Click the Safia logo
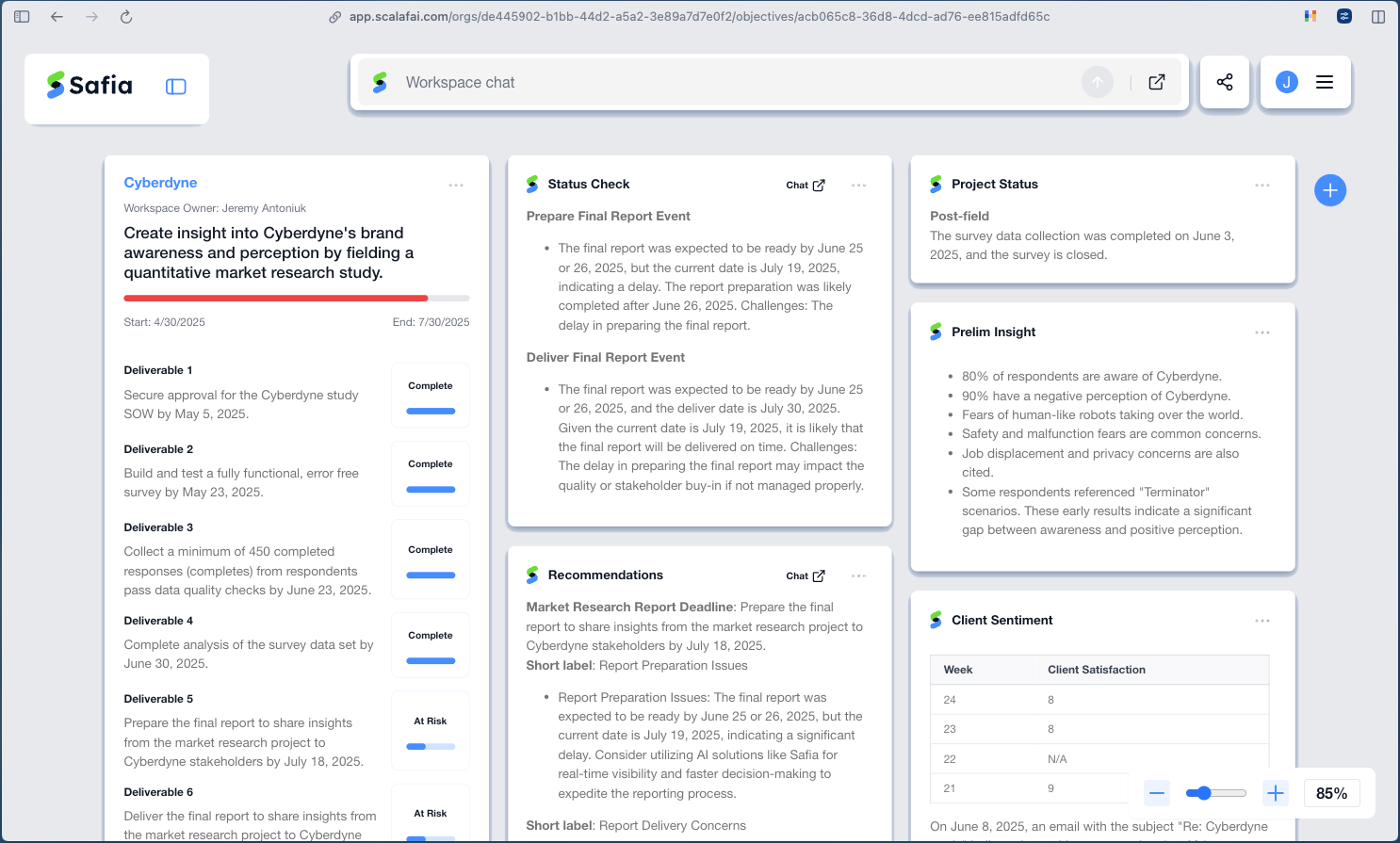The image size is (1400, 843). (x=90, y=86)
